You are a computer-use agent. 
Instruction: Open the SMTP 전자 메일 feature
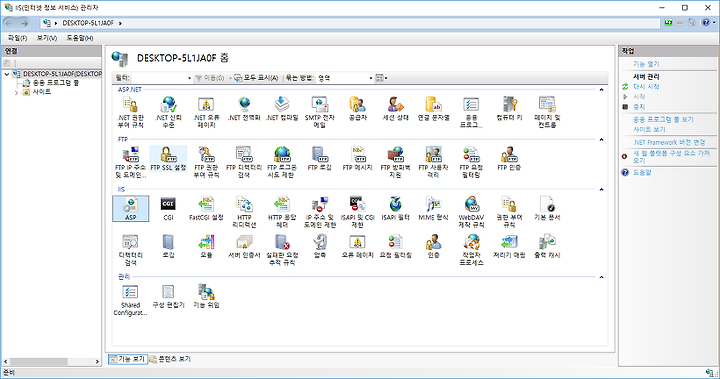tap(320, 112)
